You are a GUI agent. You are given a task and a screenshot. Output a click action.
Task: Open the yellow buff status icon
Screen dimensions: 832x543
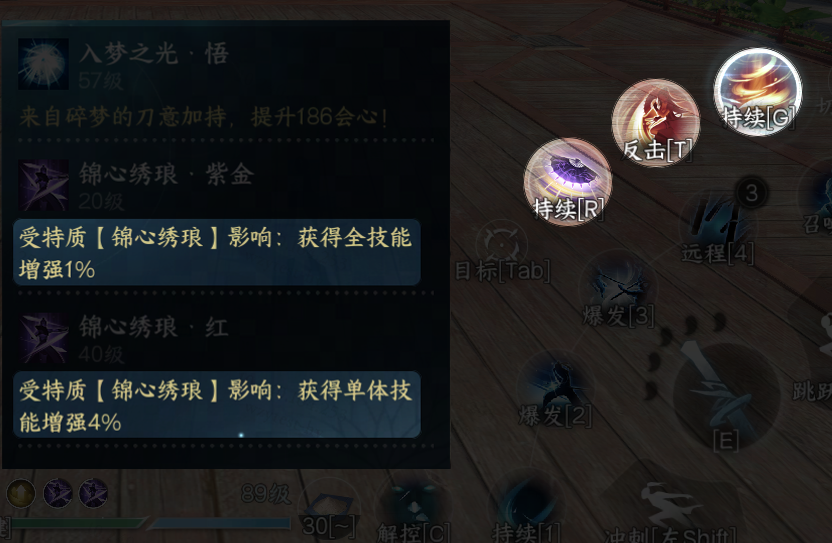(21, 493)
